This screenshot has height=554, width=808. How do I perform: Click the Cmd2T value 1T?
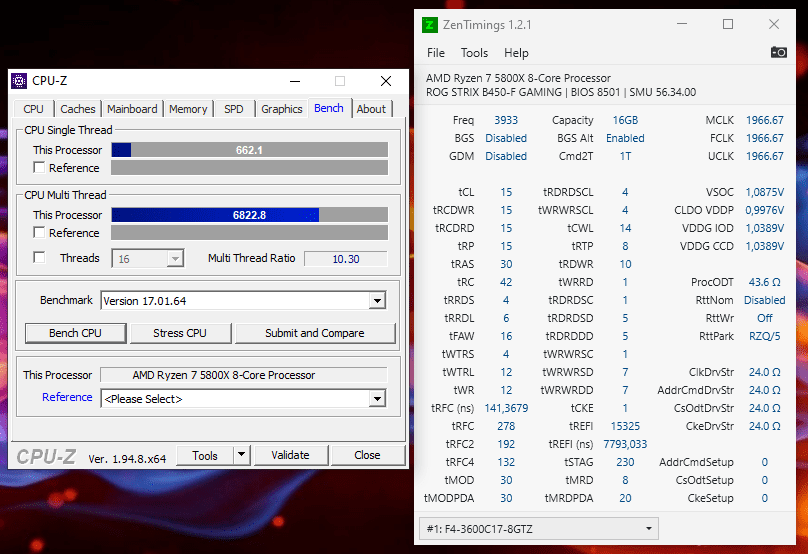(625, 156)
